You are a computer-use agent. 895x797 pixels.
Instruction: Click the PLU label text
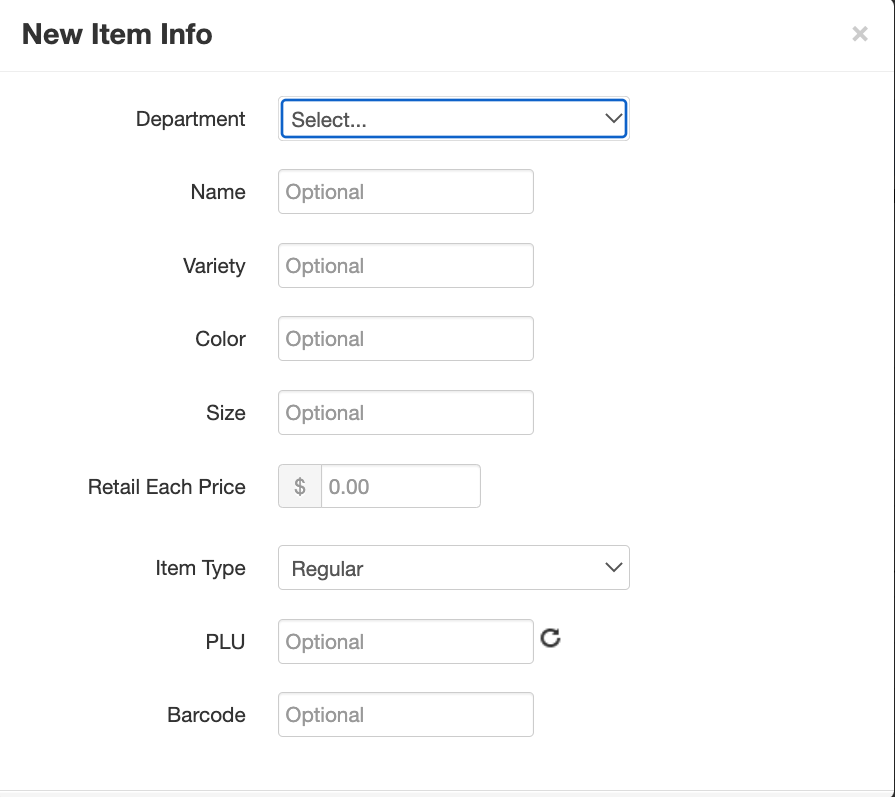click(225, 642)
